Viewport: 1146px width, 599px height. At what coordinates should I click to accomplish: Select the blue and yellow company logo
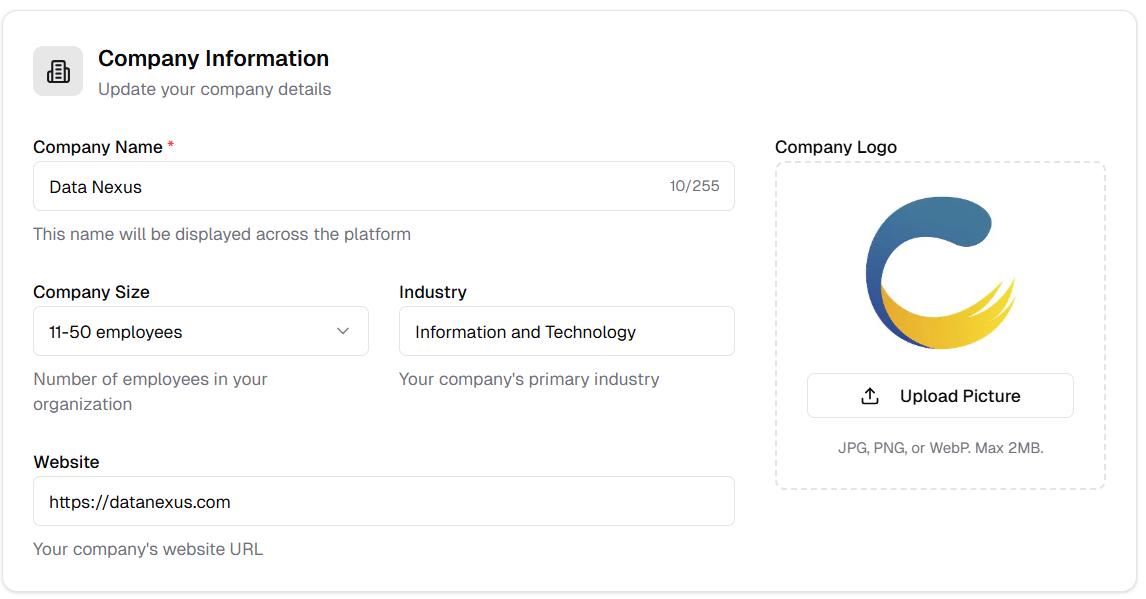pyautogui.click(x=940, y=273)
